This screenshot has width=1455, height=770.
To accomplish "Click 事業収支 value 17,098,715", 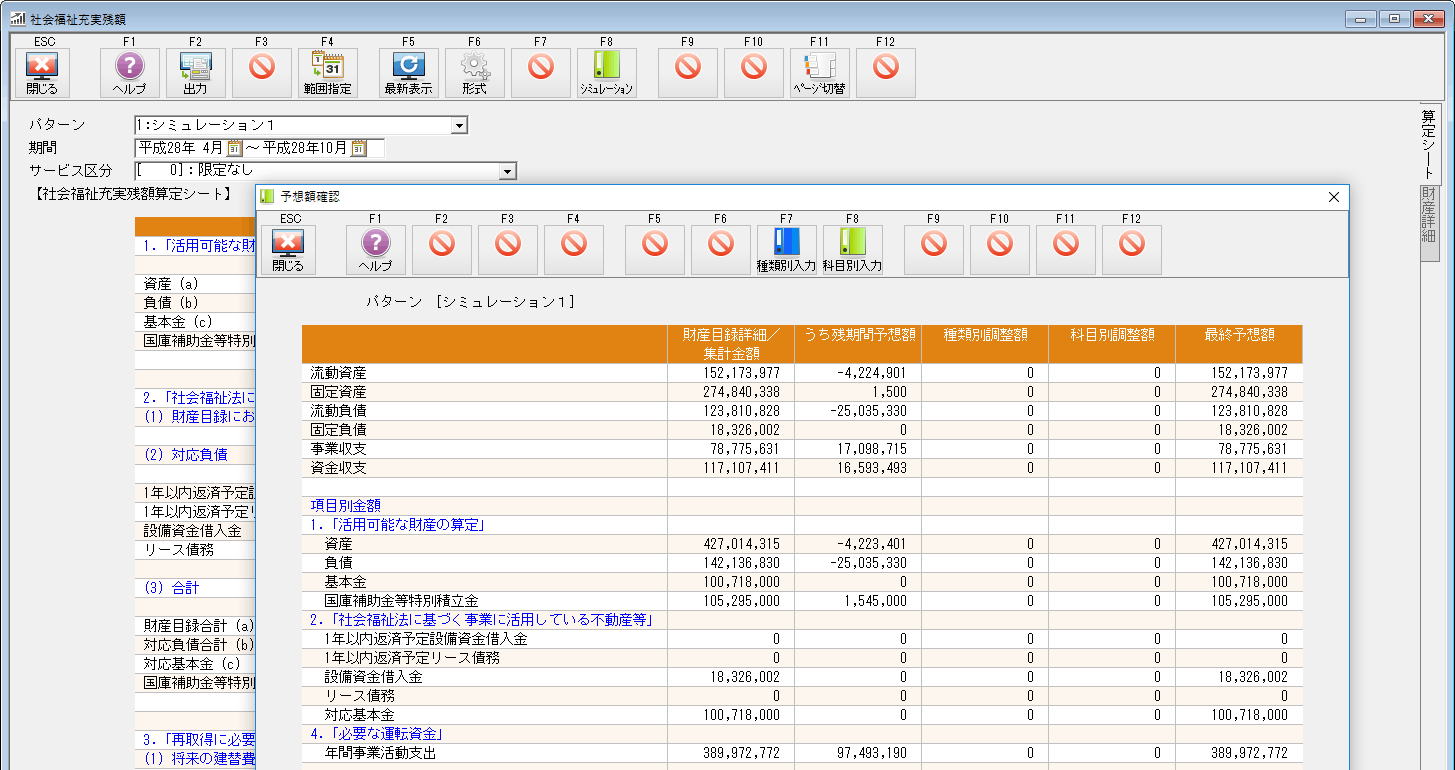I will 870,449.
